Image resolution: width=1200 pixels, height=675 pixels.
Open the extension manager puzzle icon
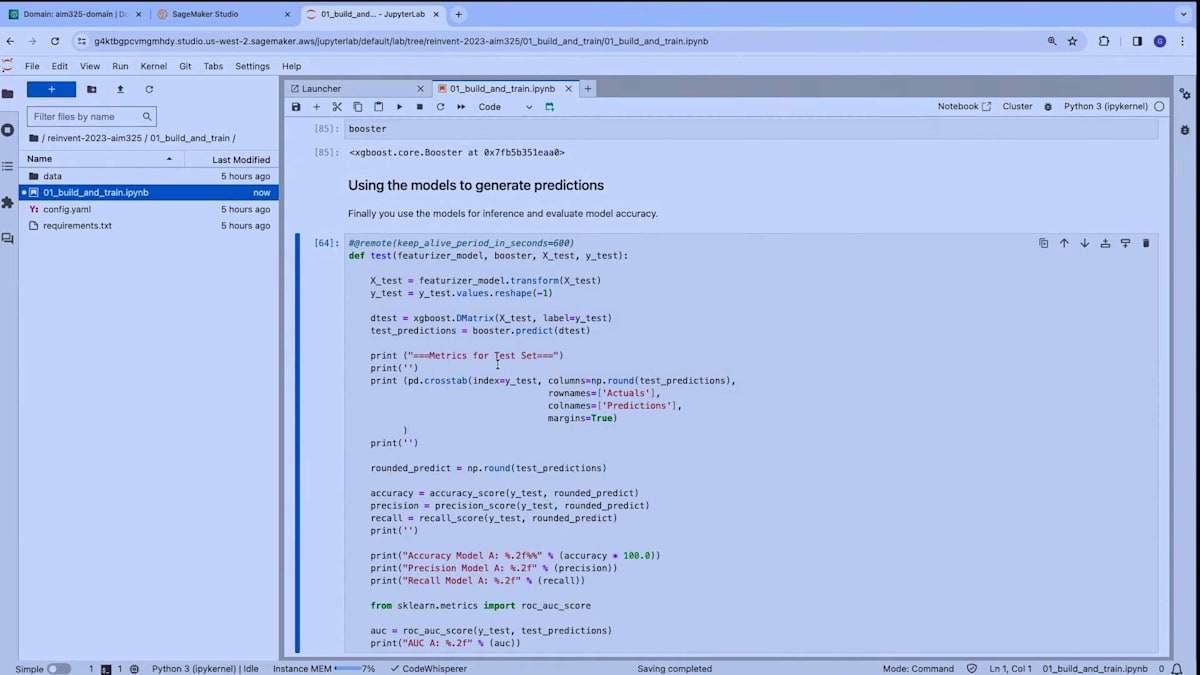point(8,202)
